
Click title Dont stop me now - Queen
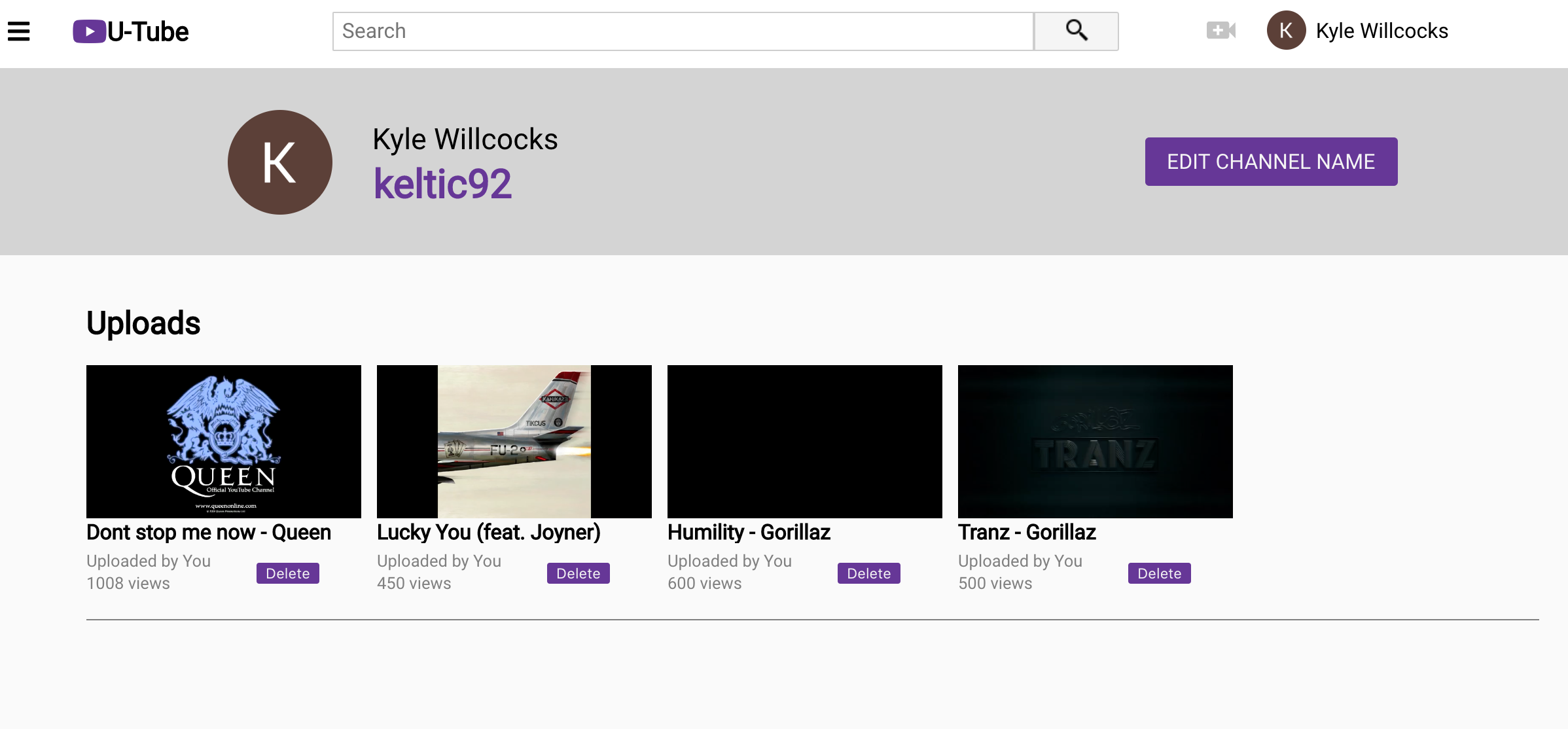click(x=209, y=532)
